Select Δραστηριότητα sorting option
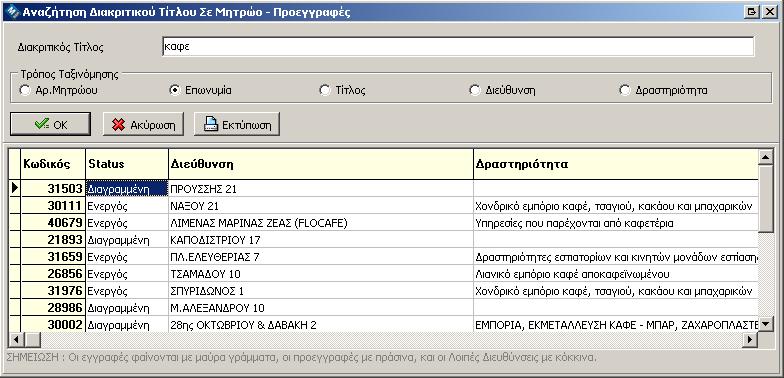 pyautogui.click(x=663, y=90)
